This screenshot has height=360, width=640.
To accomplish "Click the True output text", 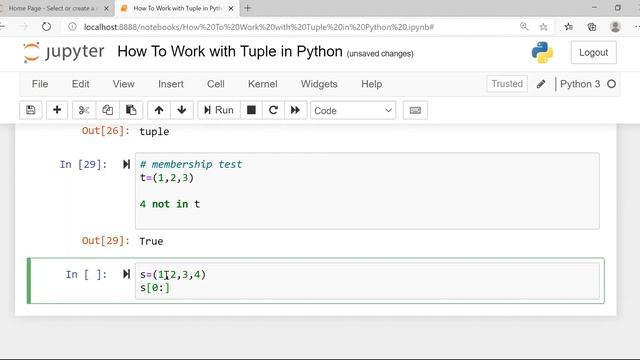I will pyautogui.click(x=151, y=241).
